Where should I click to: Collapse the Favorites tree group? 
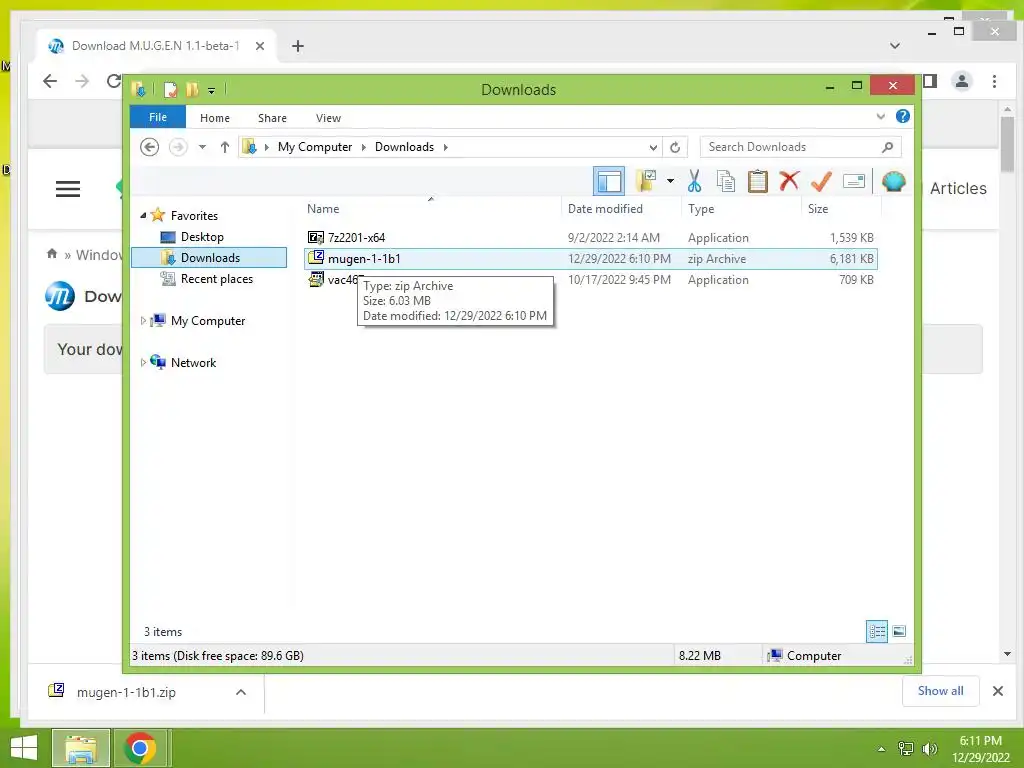pos(143,215)
